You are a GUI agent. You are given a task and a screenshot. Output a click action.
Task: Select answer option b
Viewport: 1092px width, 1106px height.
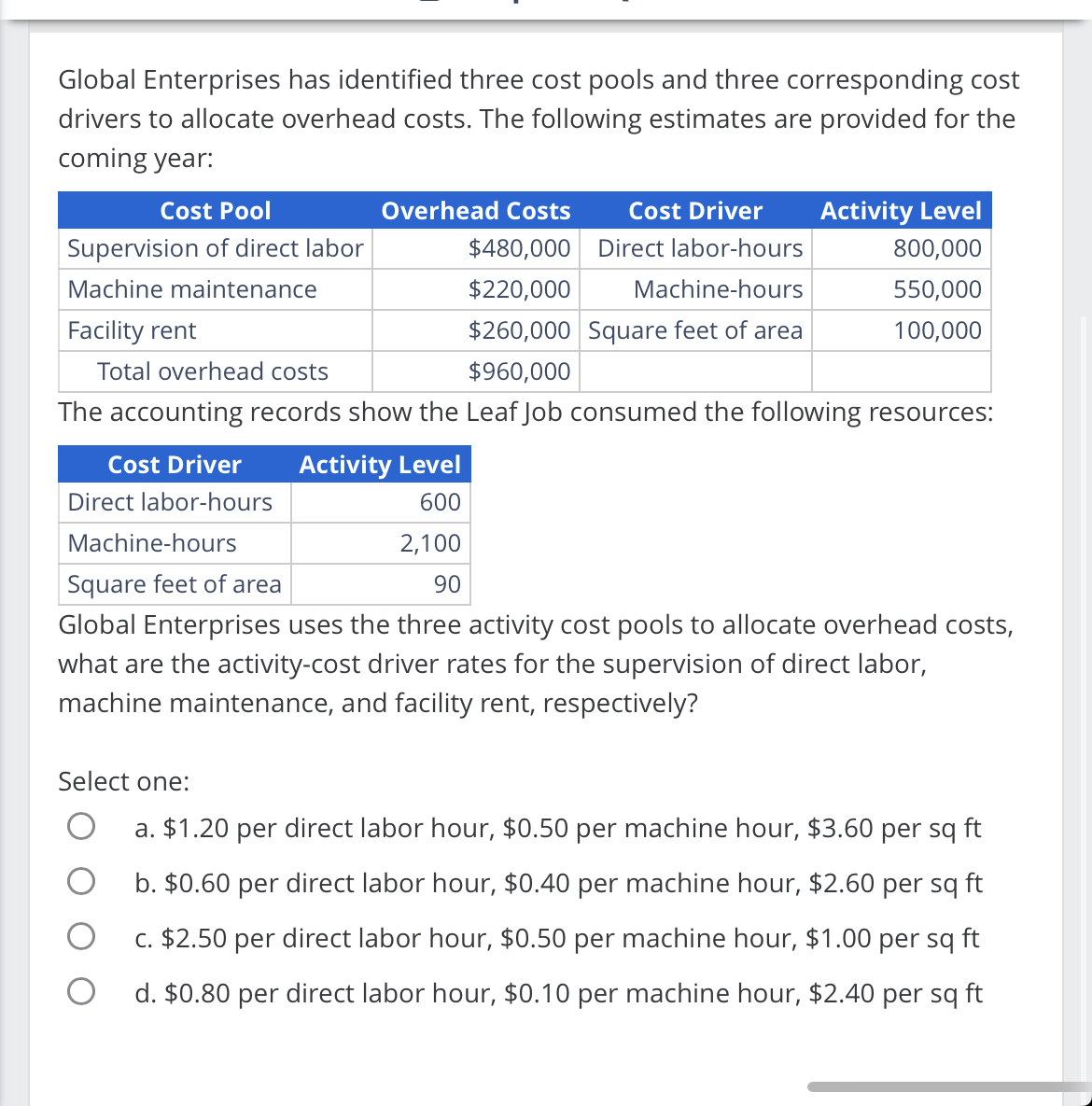82,880
